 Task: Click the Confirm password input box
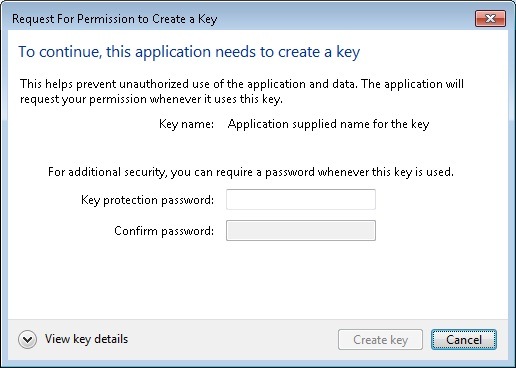pos(301,230)
